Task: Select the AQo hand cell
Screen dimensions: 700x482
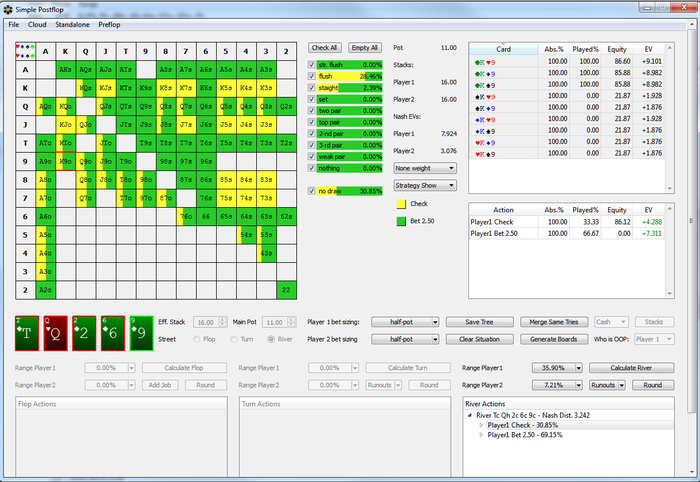Action: [x=46, y=106]
